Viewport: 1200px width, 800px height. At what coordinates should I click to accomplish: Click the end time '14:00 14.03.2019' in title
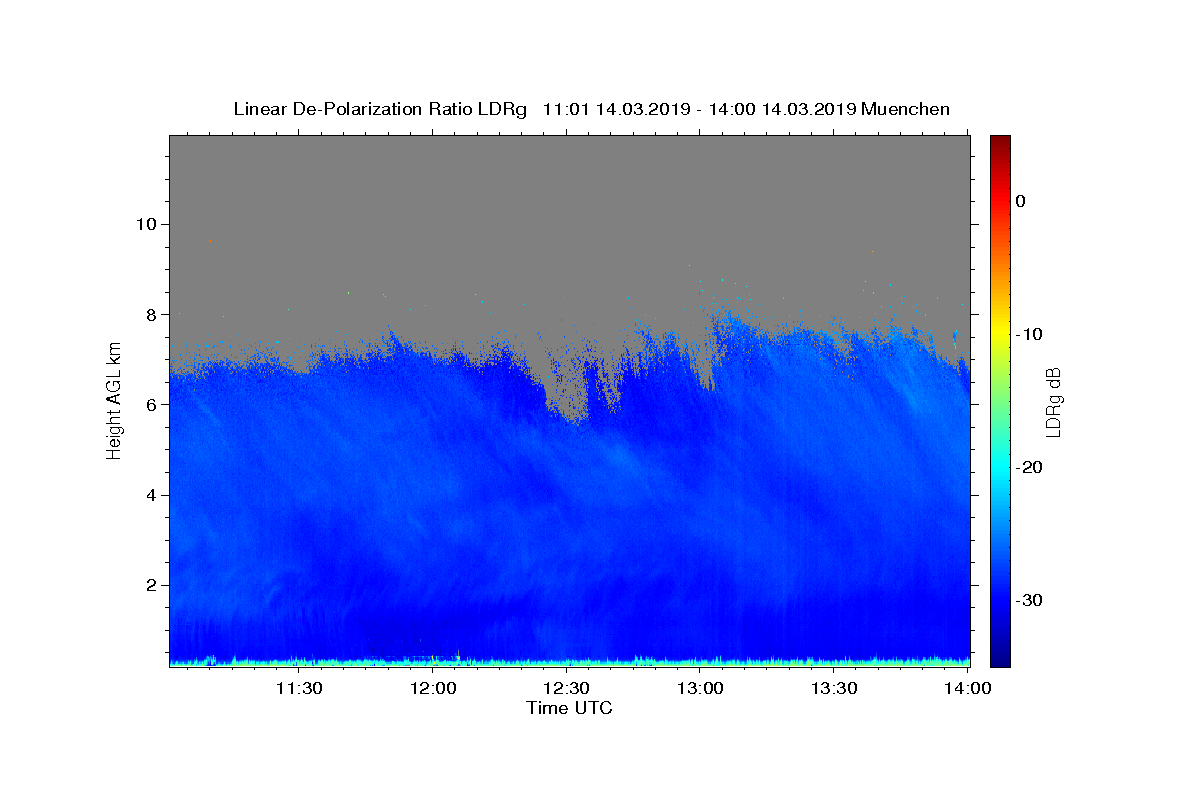point(783,109)
